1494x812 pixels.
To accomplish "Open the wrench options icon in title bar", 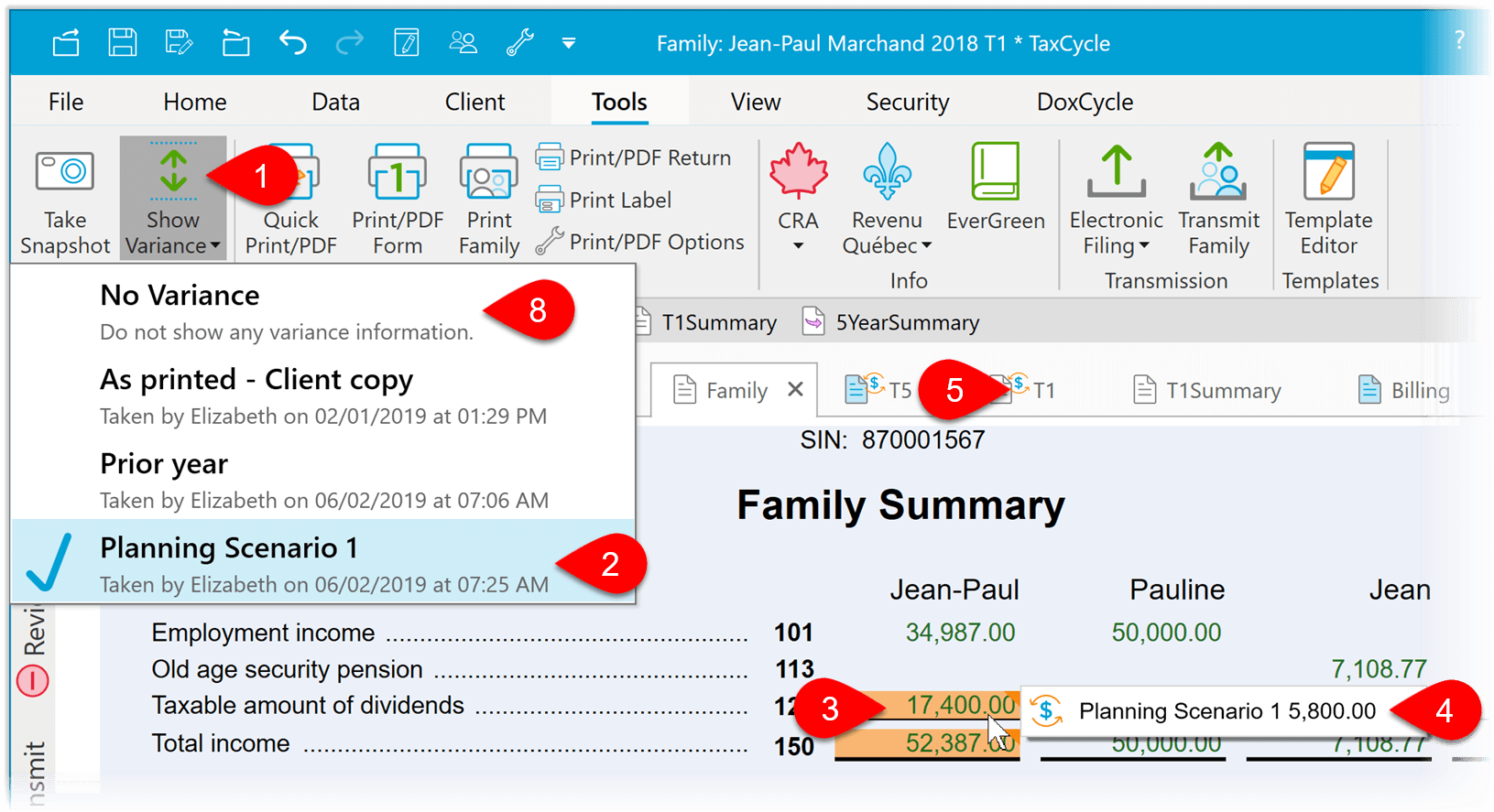I will (x=519, y=42).
